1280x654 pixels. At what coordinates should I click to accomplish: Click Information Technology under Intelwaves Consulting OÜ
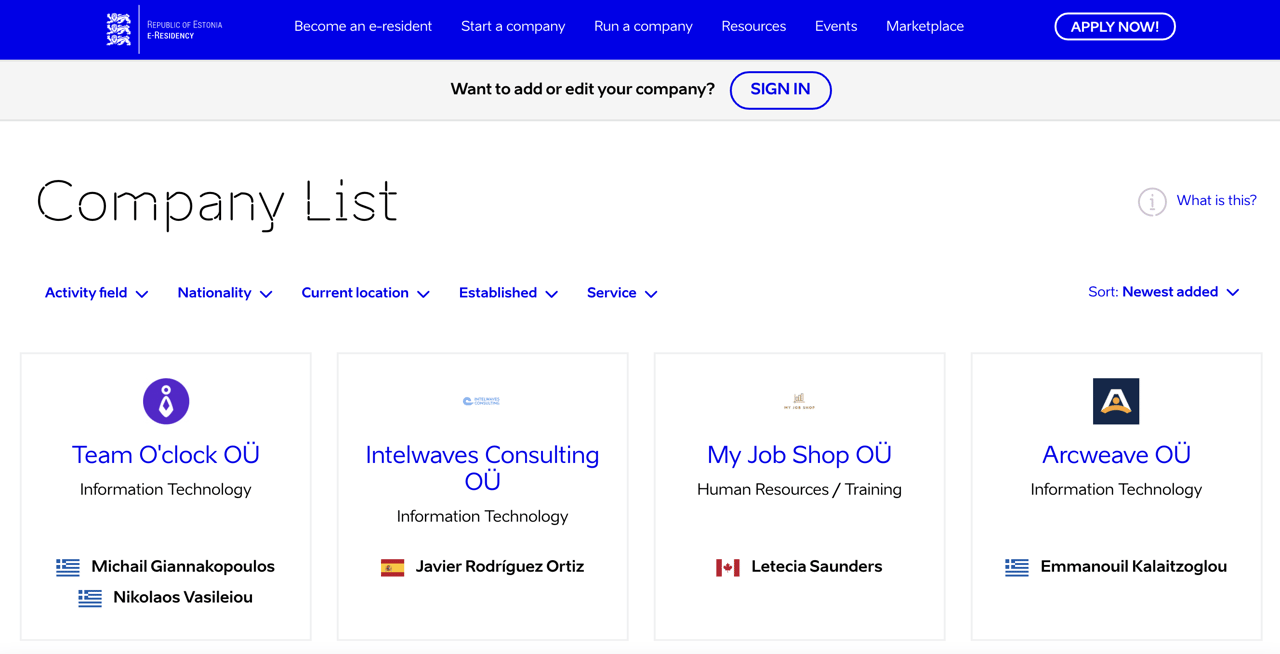482,517
